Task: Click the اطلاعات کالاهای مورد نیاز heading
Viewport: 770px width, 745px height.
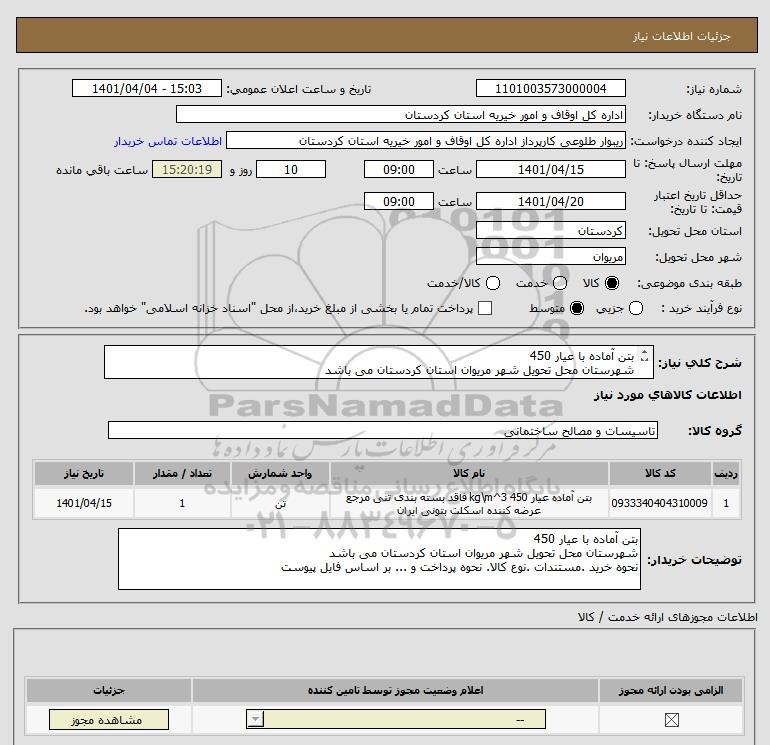Action: tap(667, 395)
